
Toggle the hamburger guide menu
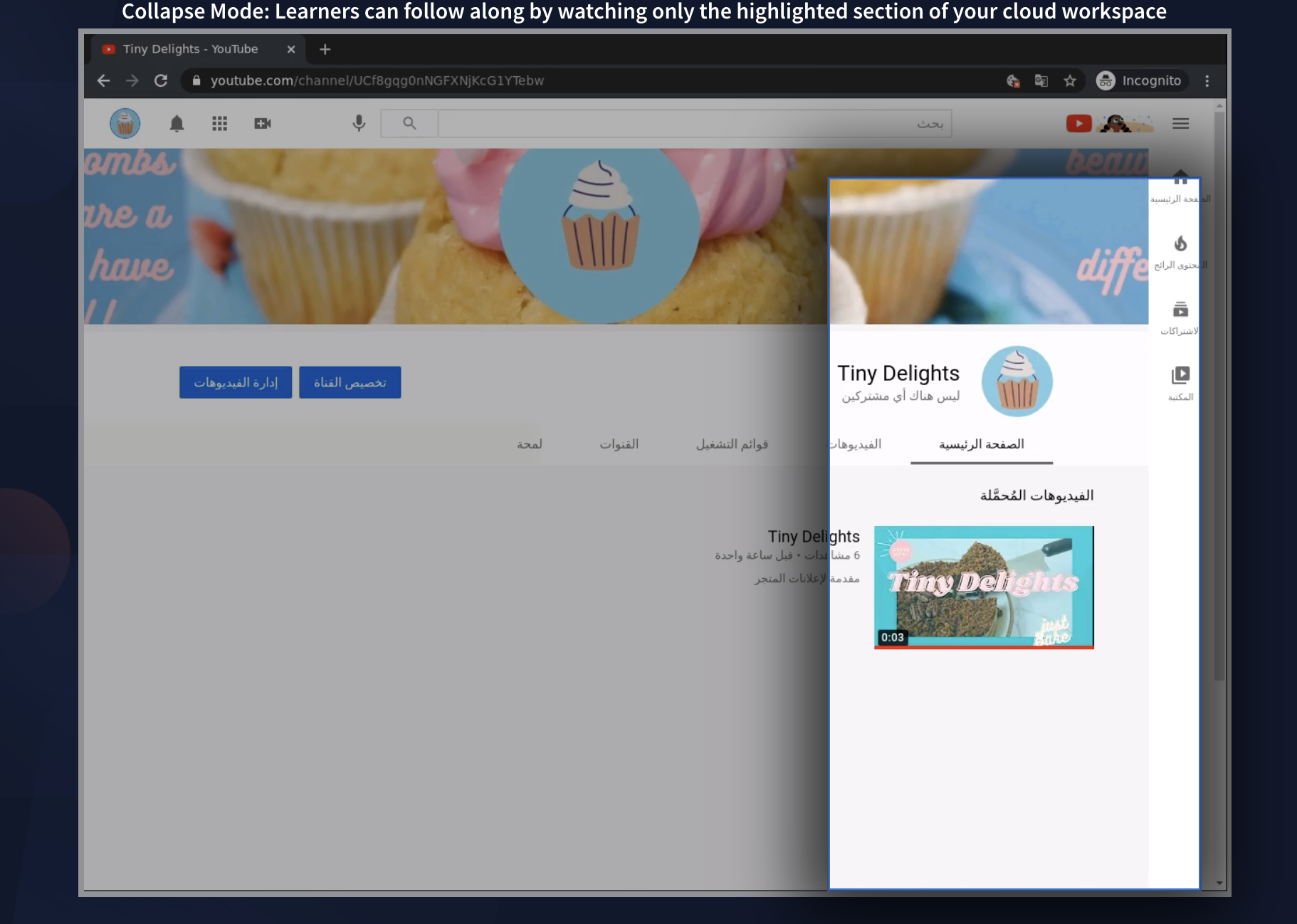click(x=1181, y=124)
